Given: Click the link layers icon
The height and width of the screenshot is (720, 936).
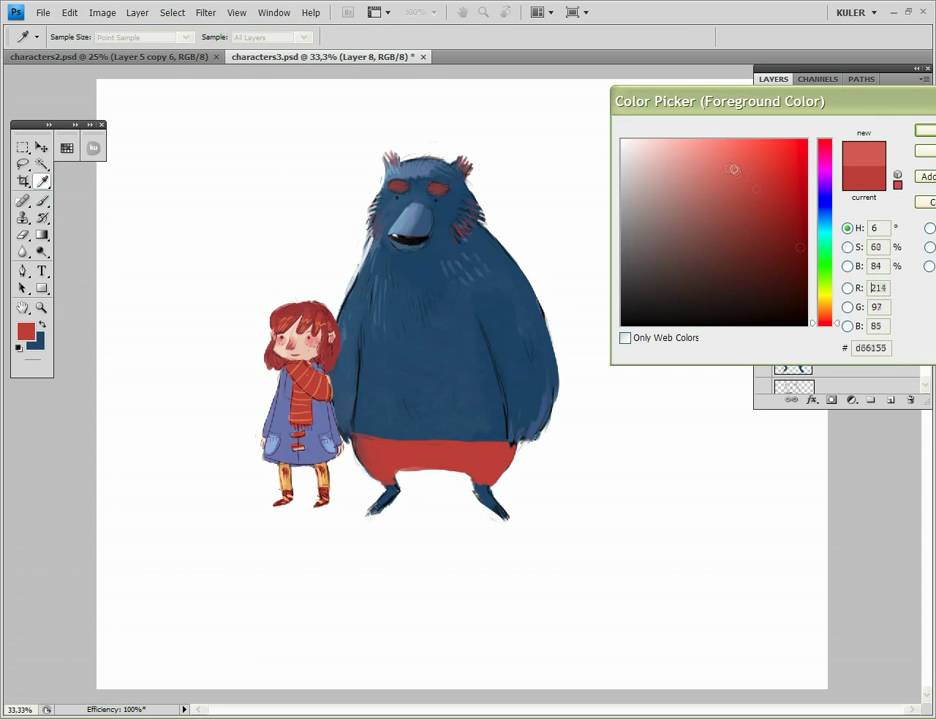Looking at the screenshot, I should point(792,399).
